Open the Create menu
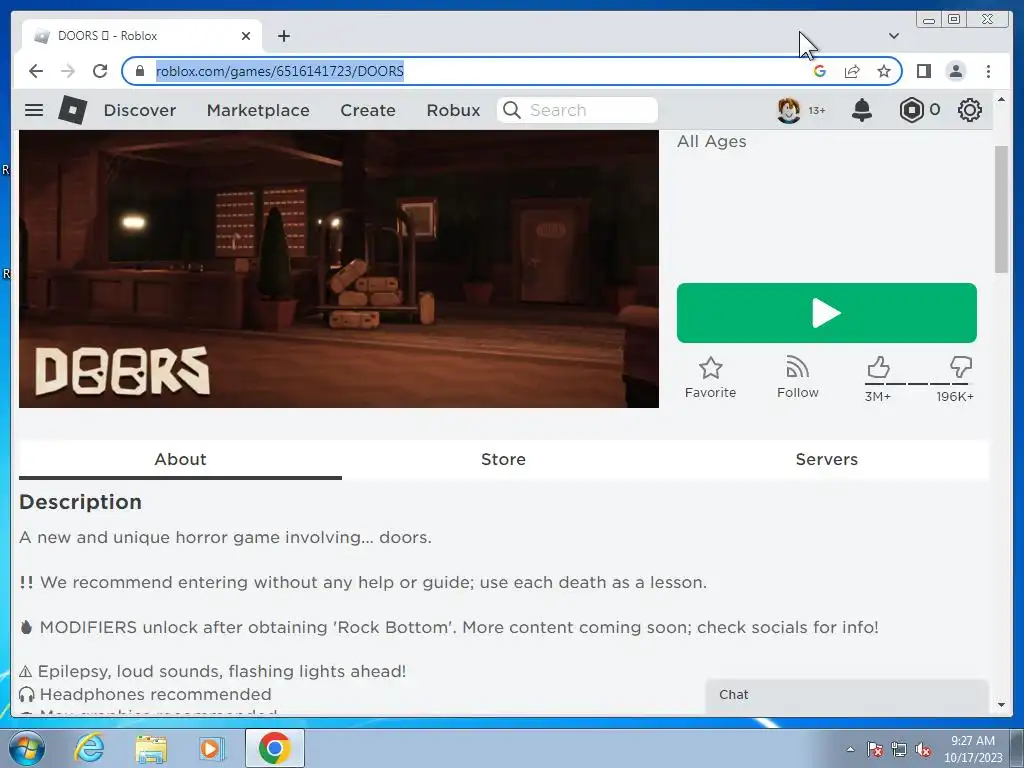The width and height of the screenshot is (1024, 768). pyautogui.click(x=368, y=110)
